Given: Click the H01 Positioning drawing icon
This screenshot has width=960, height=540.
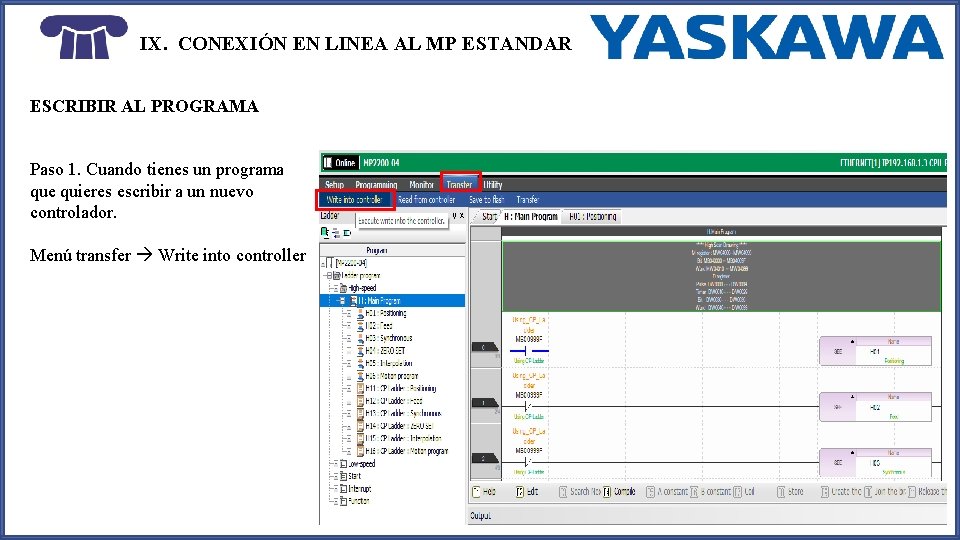Looking at the screenshot, I should click(x=360, y=313).
